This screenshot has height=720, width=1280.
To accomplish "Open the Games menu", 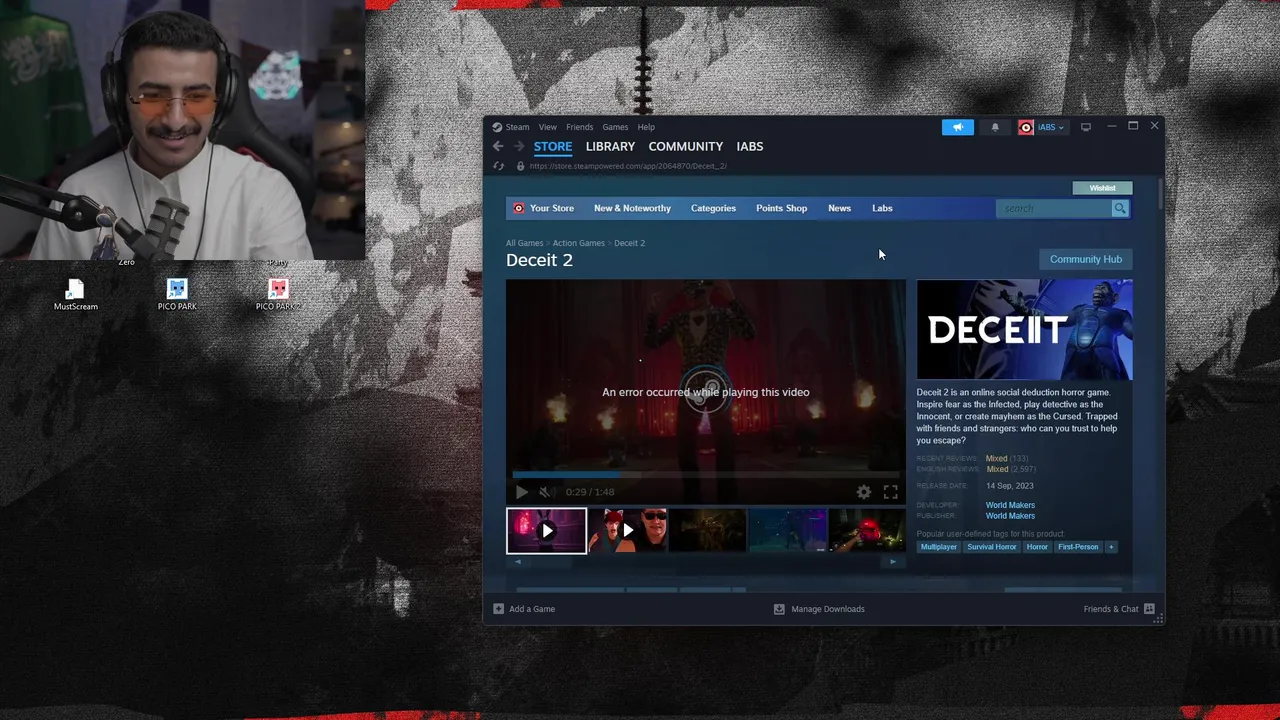I will (615, 127).
